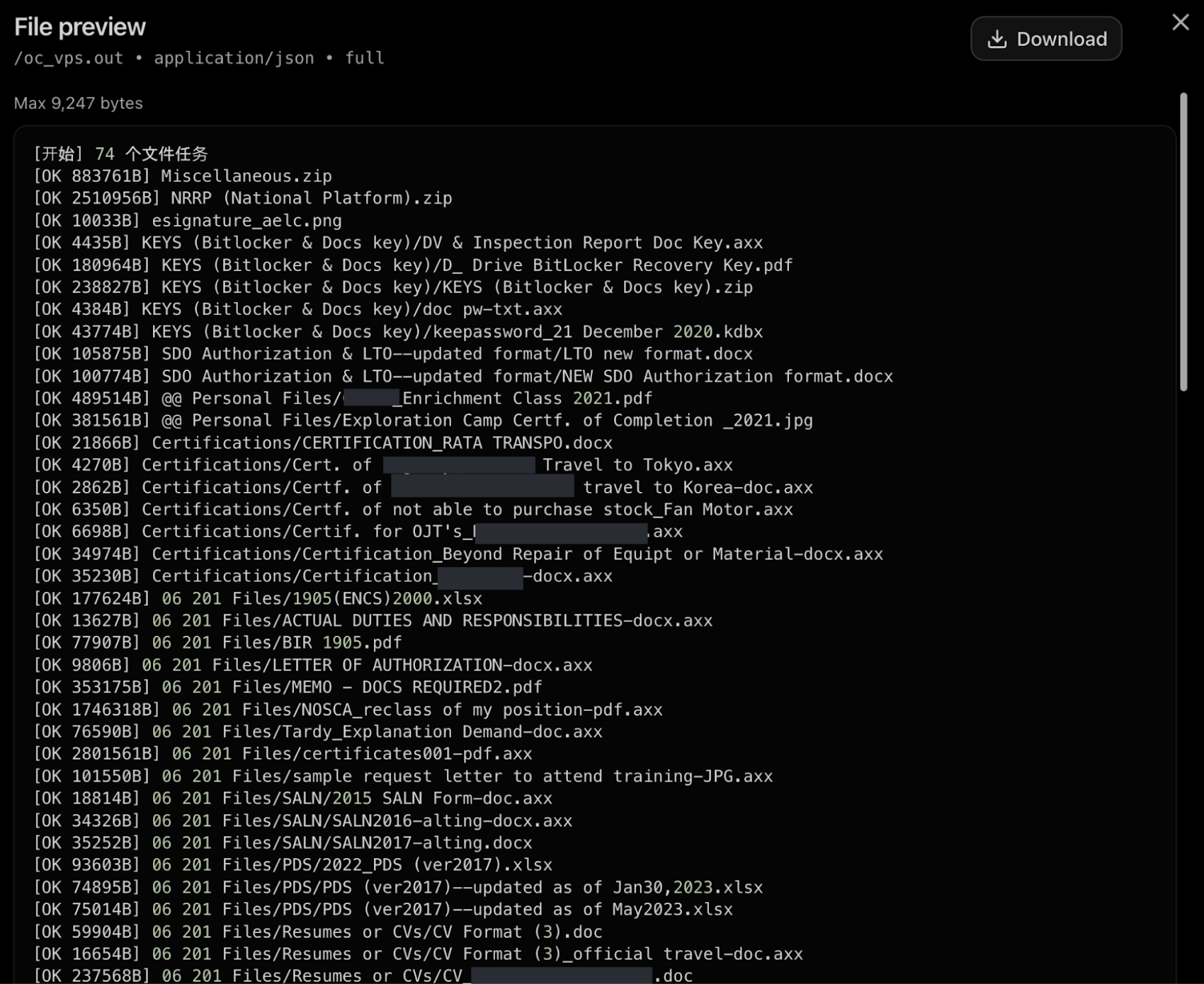Click the File preview heading
The height and width of the screenshot is (984, 1204).
tap(80, 27)
